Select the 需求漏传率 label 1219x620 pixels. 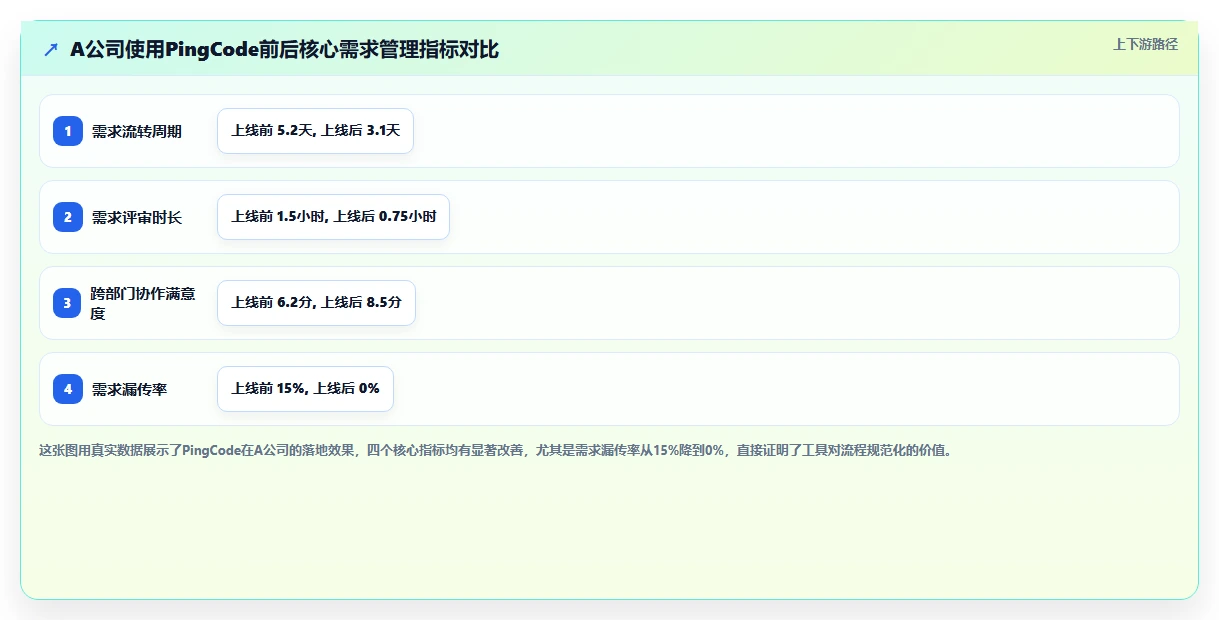[129, 389]
